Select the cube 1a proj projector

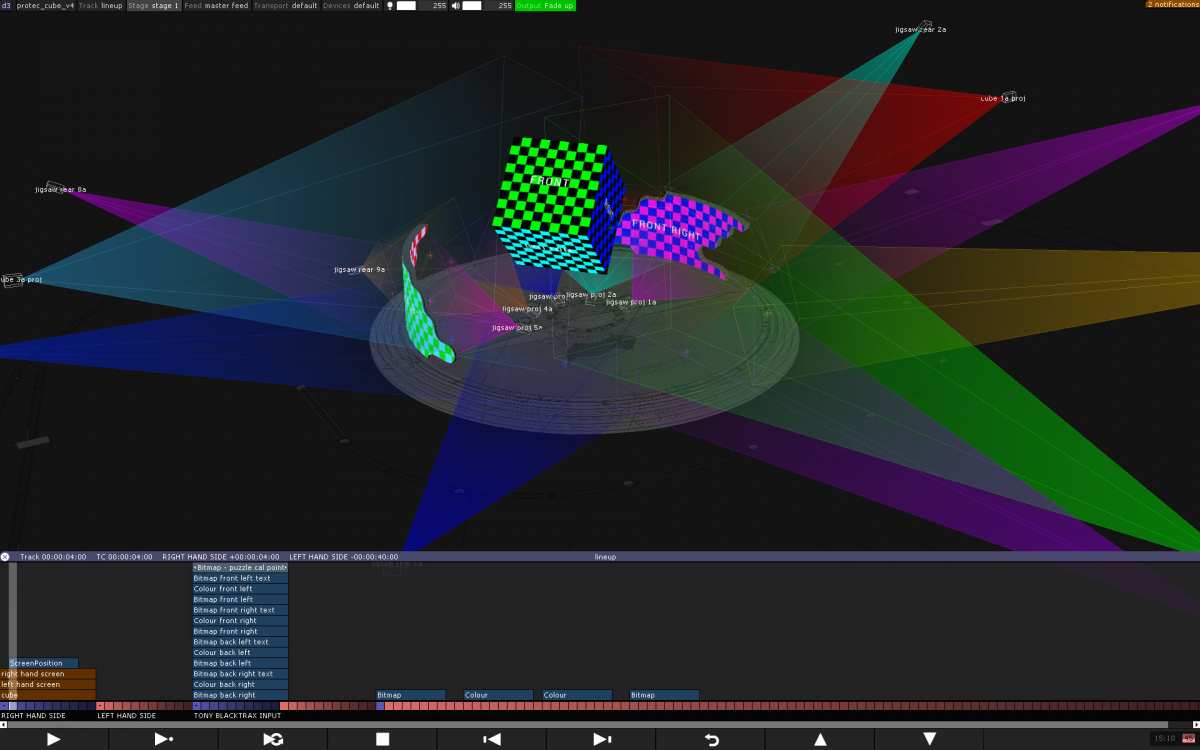tap(1003, 98)
